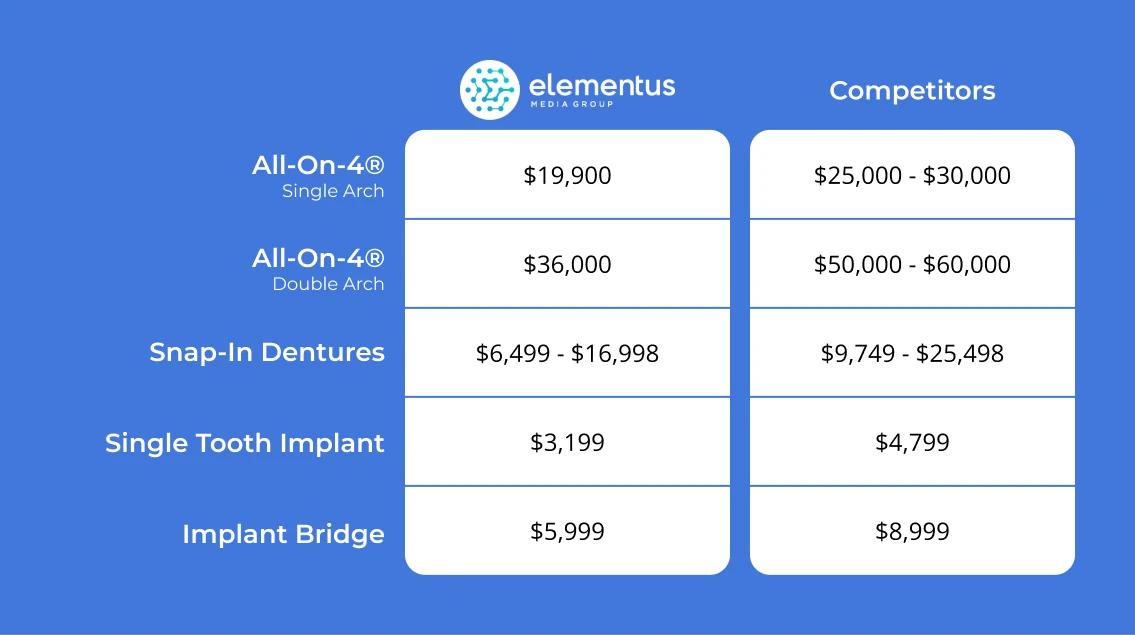Click the Single Tooth Implant label
This screenshot has width=1135, height=635.
(245, 443)
